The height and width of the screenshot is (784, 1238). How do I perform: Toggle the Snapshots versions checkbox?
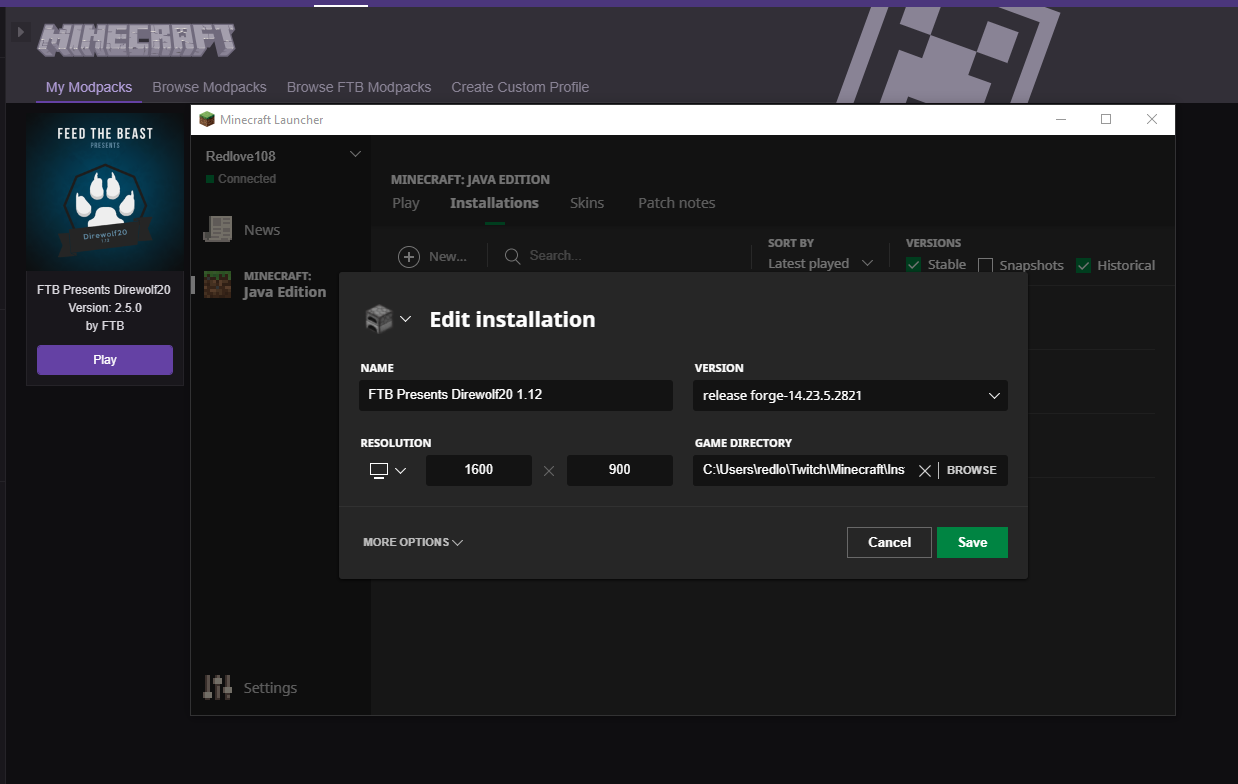985,265
